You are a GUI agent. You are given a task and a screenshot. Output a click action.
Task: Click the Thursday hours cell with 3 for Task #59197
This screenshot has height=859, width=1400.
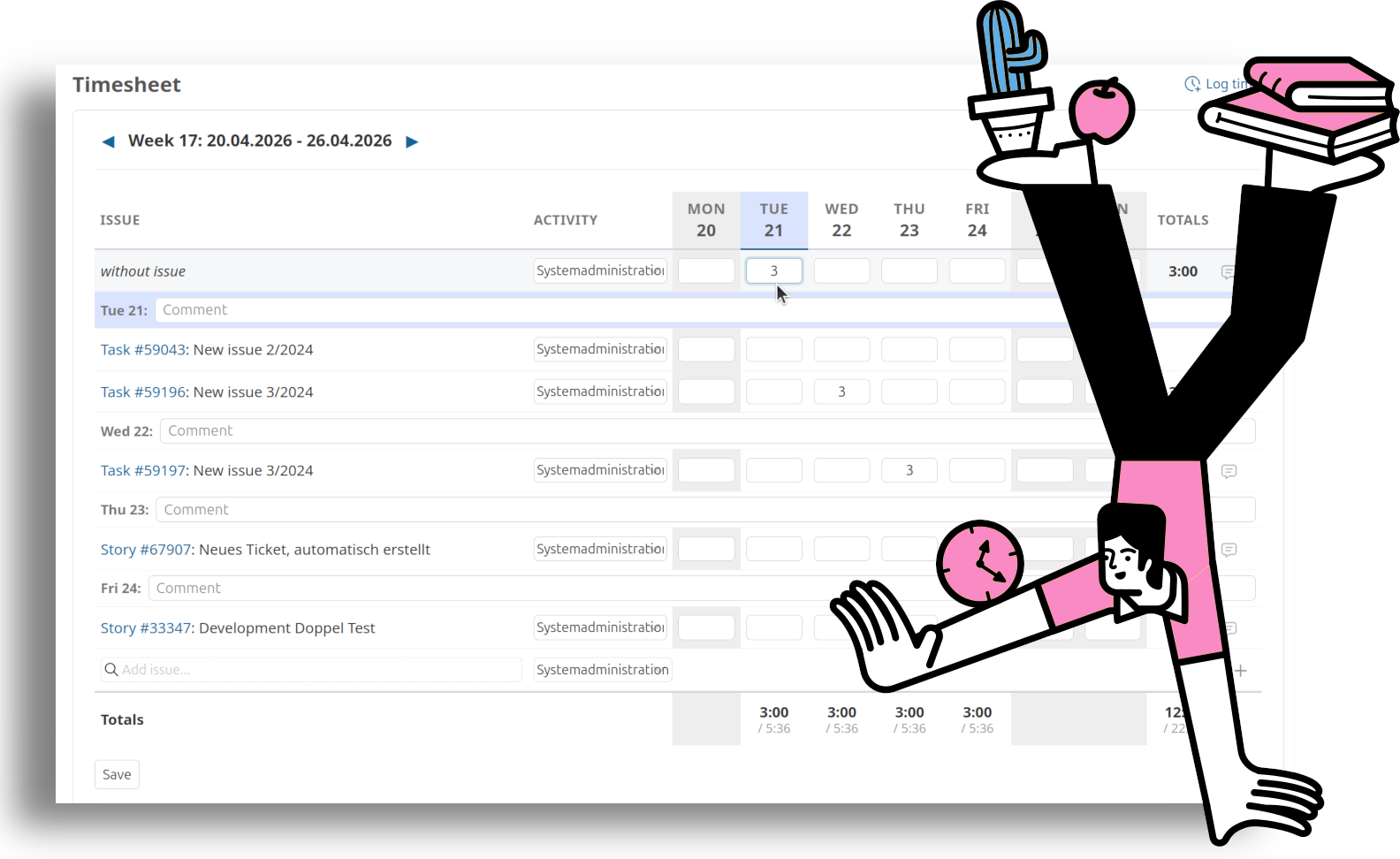[x=909, y=470]
